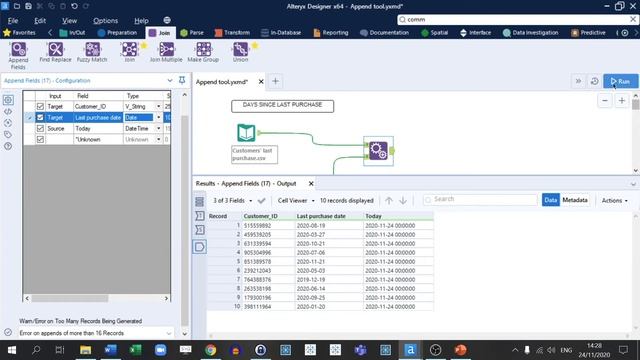Zoom in on the canvas
The height and width of the screenshot is (360, 640).
coord(622,100)
